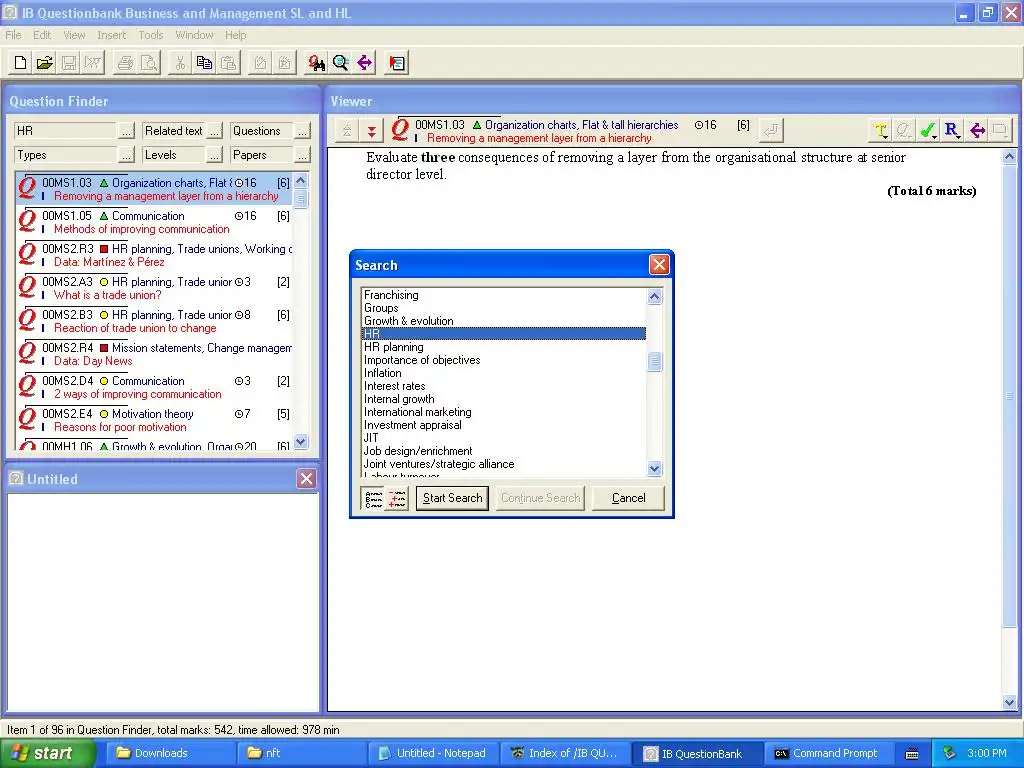Viewport: 1024px width, 768px height.
Task: Click the green checkmark markscheme icon
Action: [x=927, y=131]
